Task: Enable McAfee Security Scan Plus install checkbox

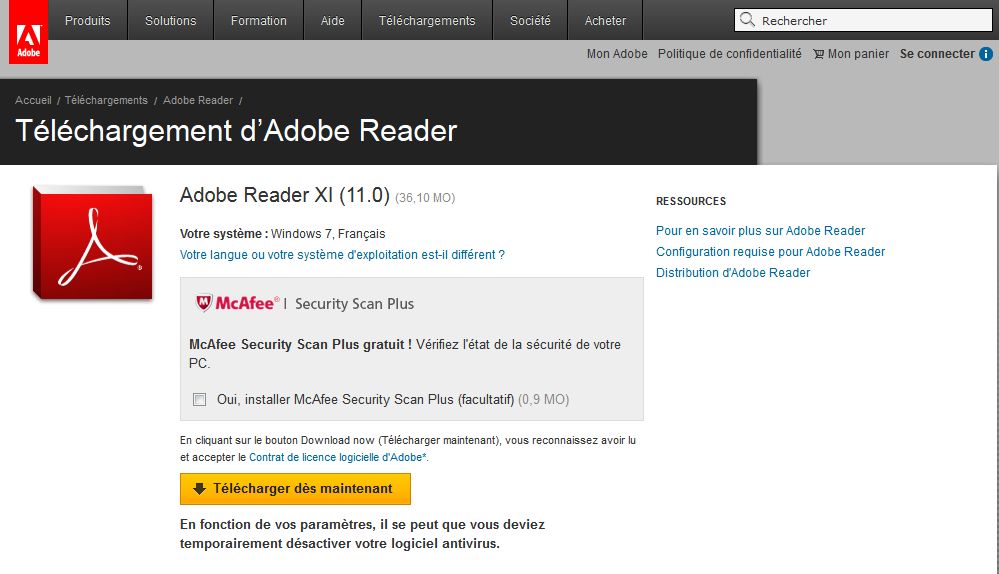Action: [x=199, y=399]
